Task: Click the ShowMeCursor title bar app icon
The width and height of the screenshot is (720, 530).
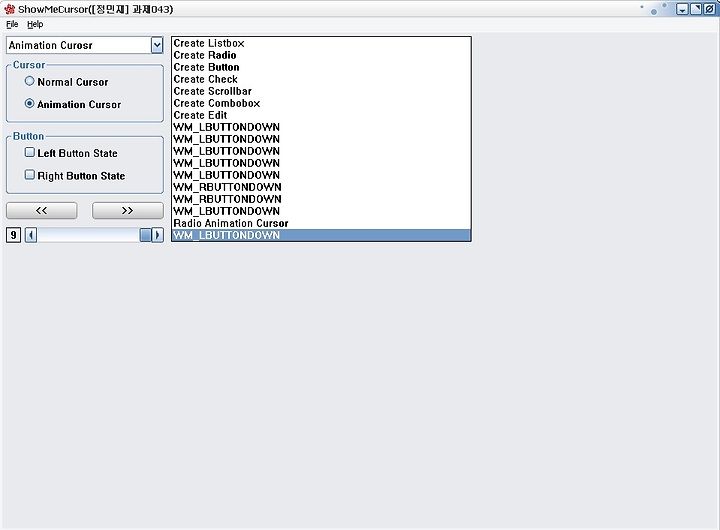Action: pyautogui.click(x=10, y=9)
